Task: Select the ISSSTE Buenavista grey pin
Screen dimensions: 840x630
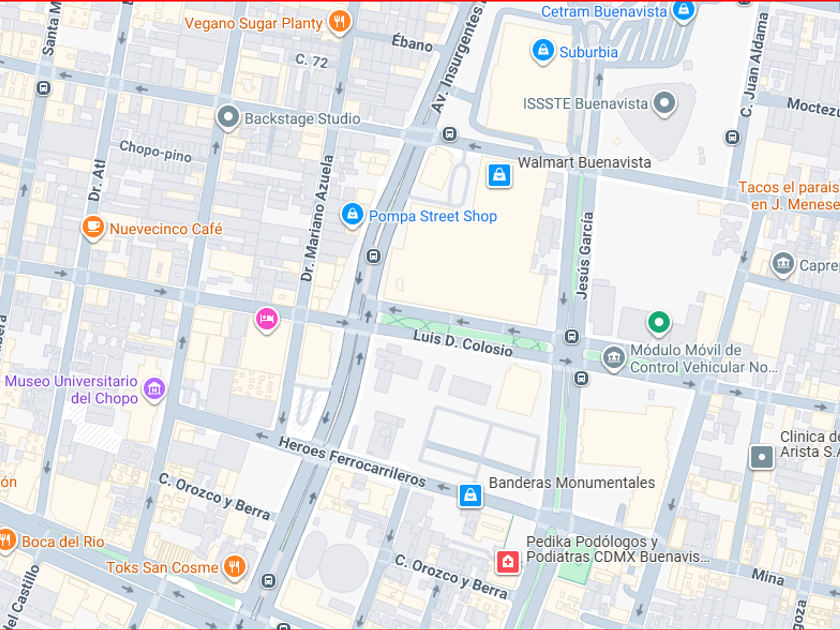Action: pyautogui.click(x=664, y=103)
